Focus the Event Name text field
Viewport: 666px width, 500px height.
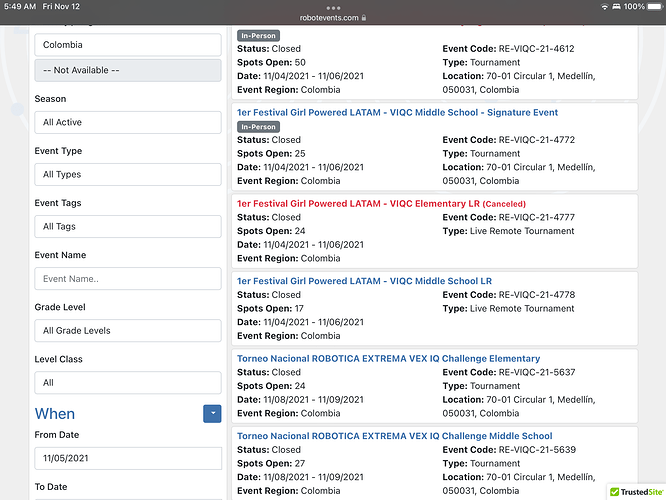[x=128, y=279]
